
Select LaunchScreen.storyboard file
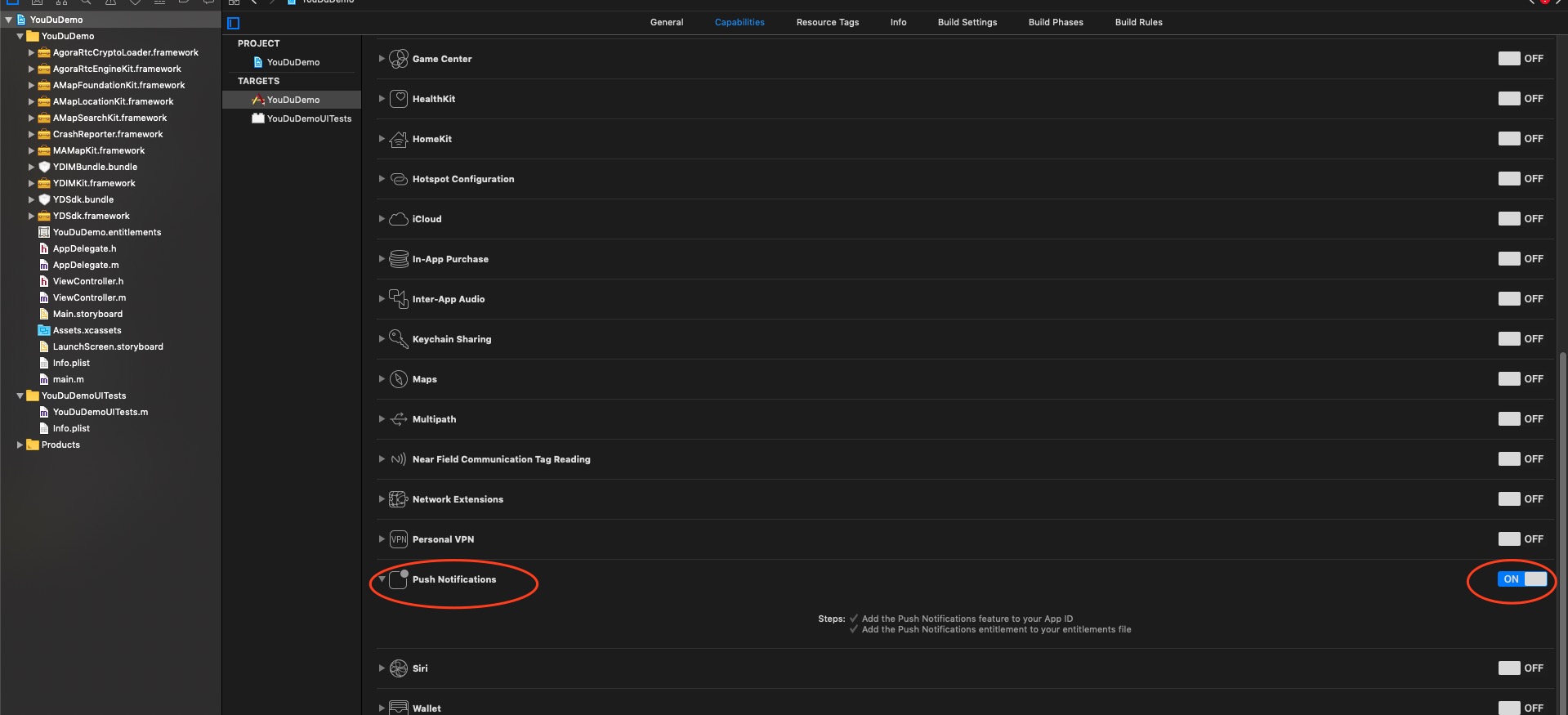click(108, 346)
